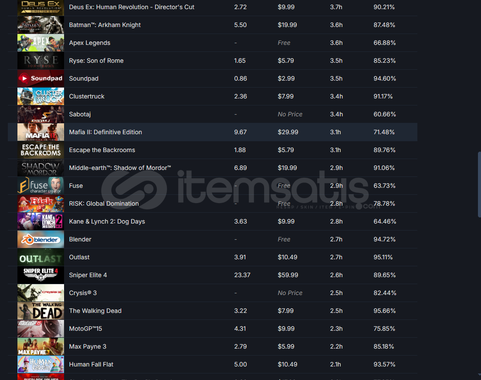481x380 pixels.
Task: Select the Crysis 3 game row title
Action: tap(83, 293)
